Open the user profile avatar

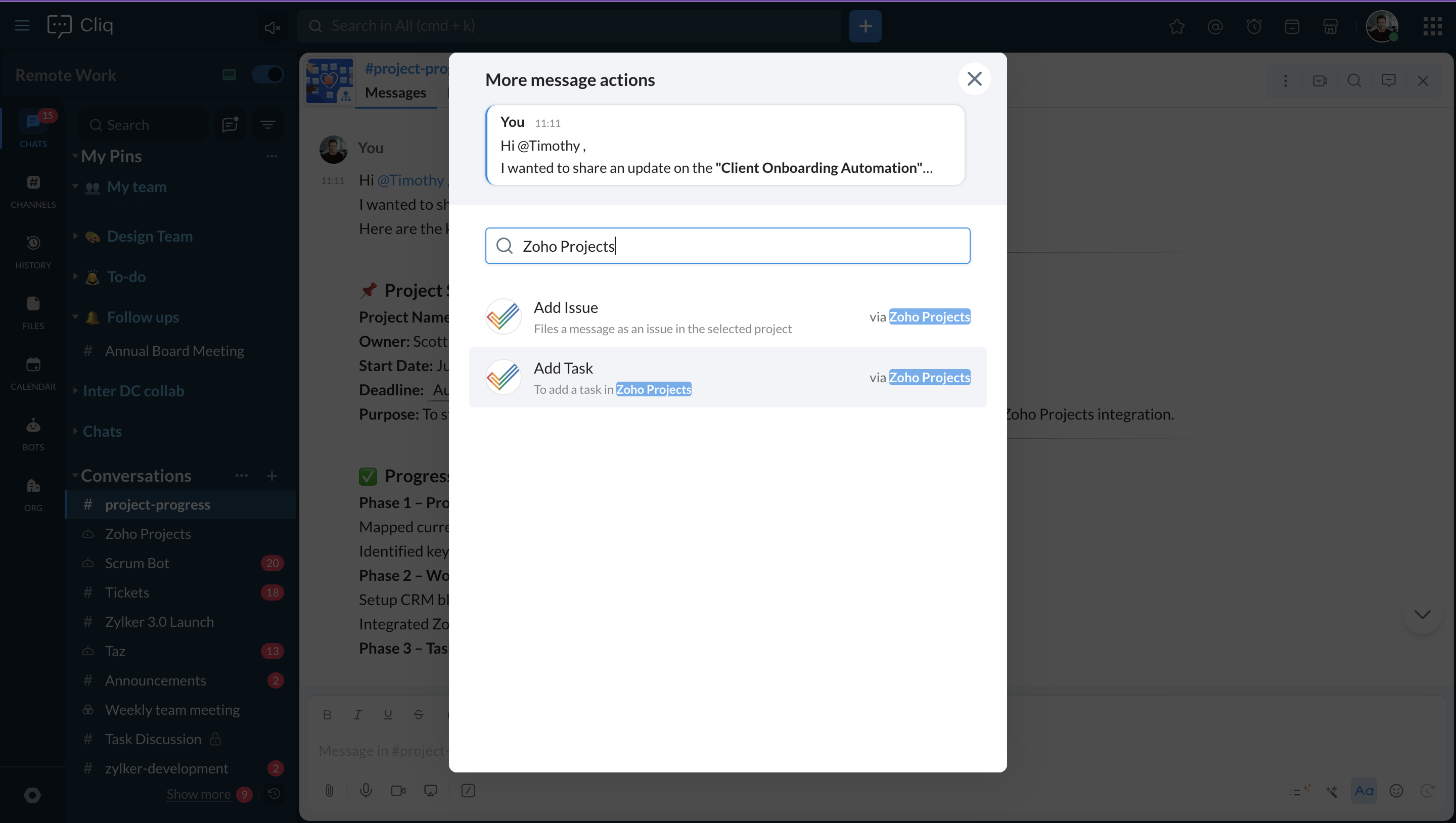coord(1382,26)
